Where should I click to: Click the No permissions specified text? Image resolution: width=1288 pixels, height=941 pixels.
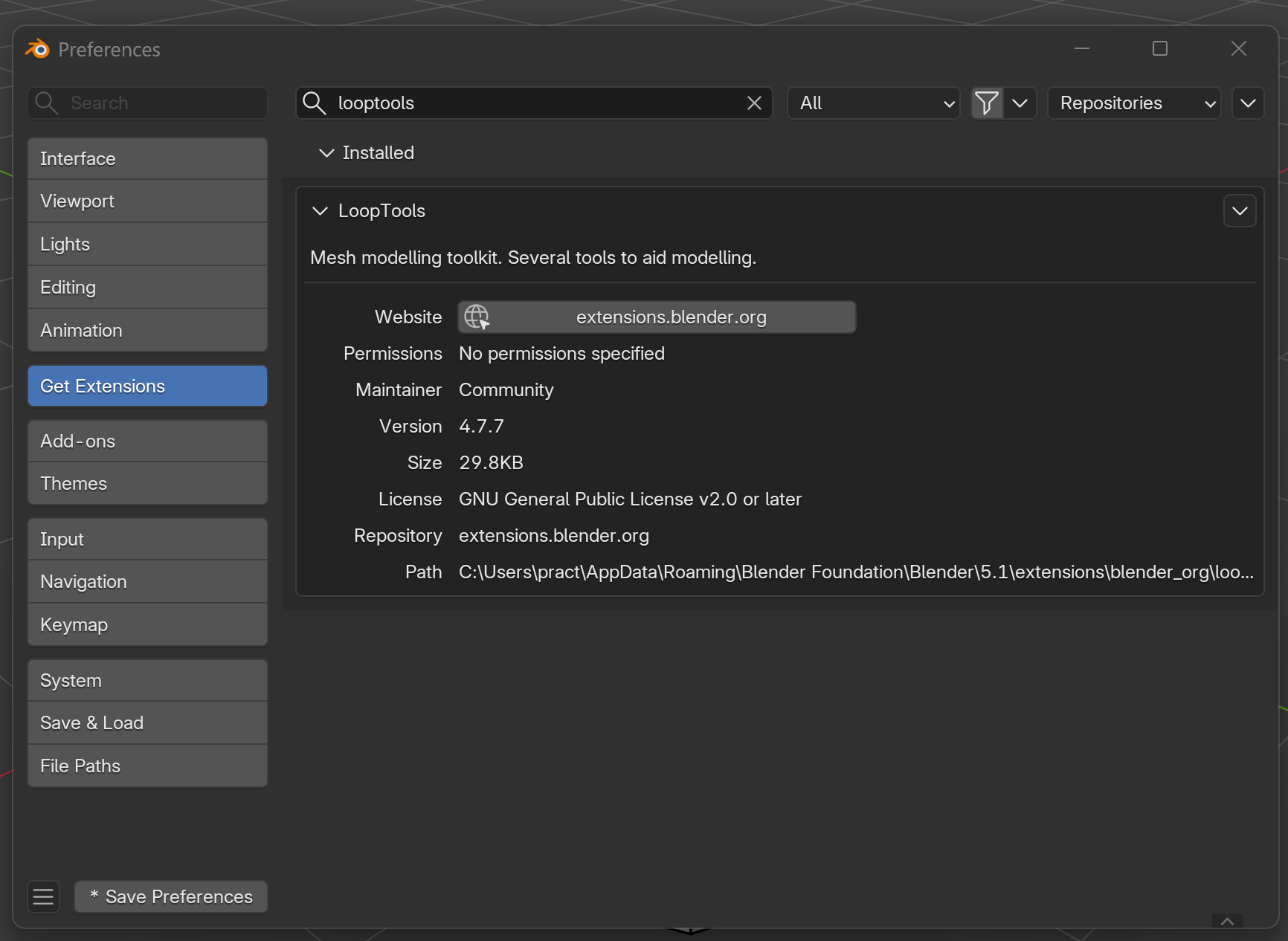[x=561, y=354]
